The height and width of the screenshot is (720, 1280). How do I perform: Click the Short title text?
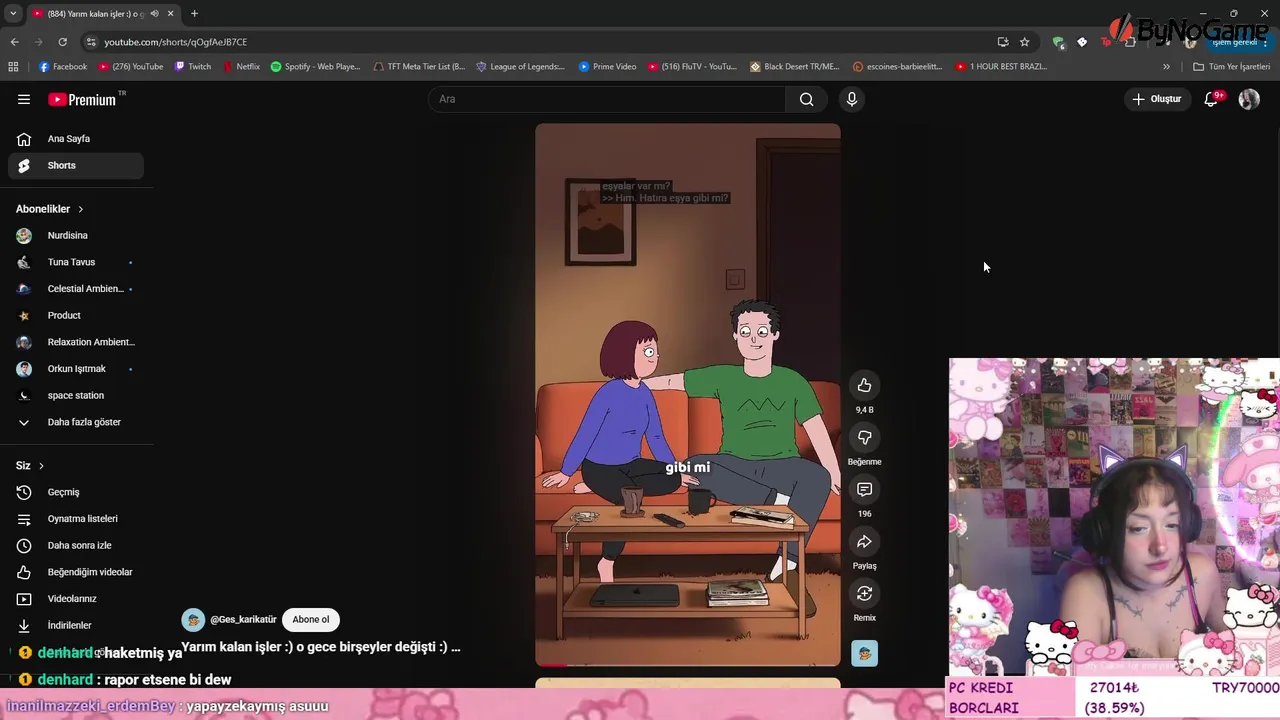click(320, 647)
